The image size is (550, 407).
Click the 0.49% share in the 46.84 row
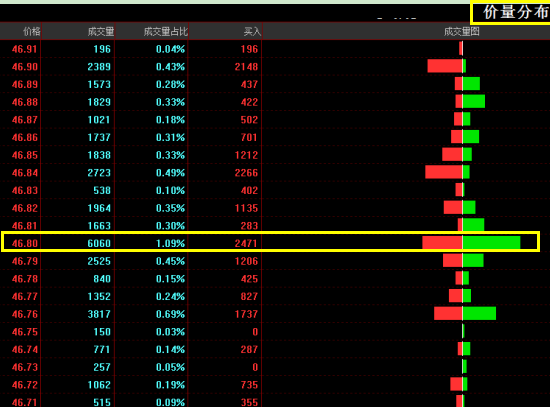tap(170, 173)
